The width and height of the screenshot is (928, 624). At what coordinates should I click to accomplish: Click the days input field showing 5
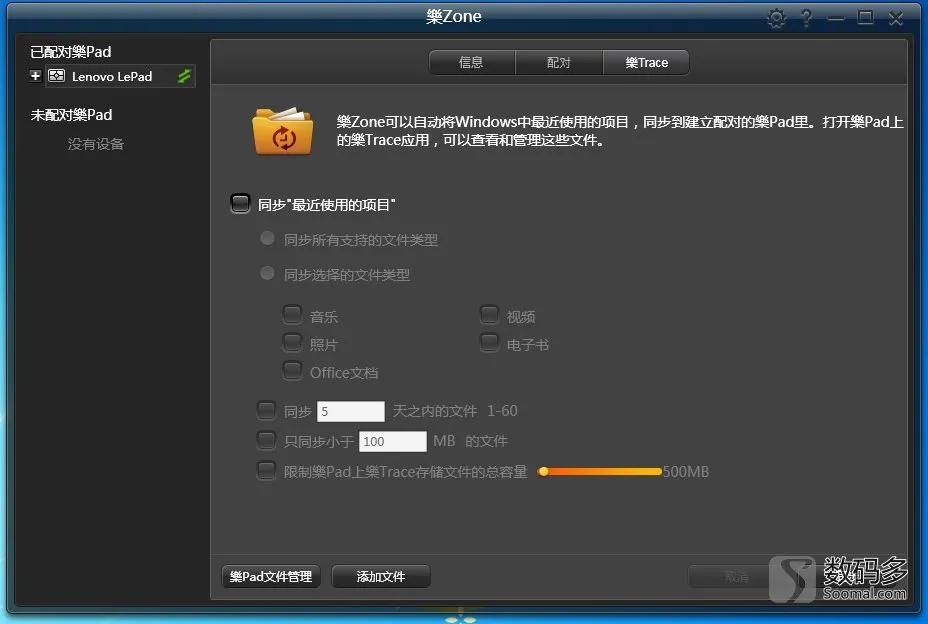pos(351,411)
